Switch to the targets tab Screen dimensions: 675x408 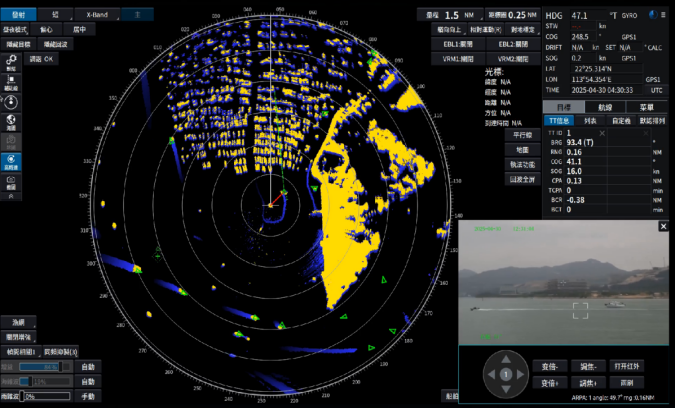coord(564,107)
